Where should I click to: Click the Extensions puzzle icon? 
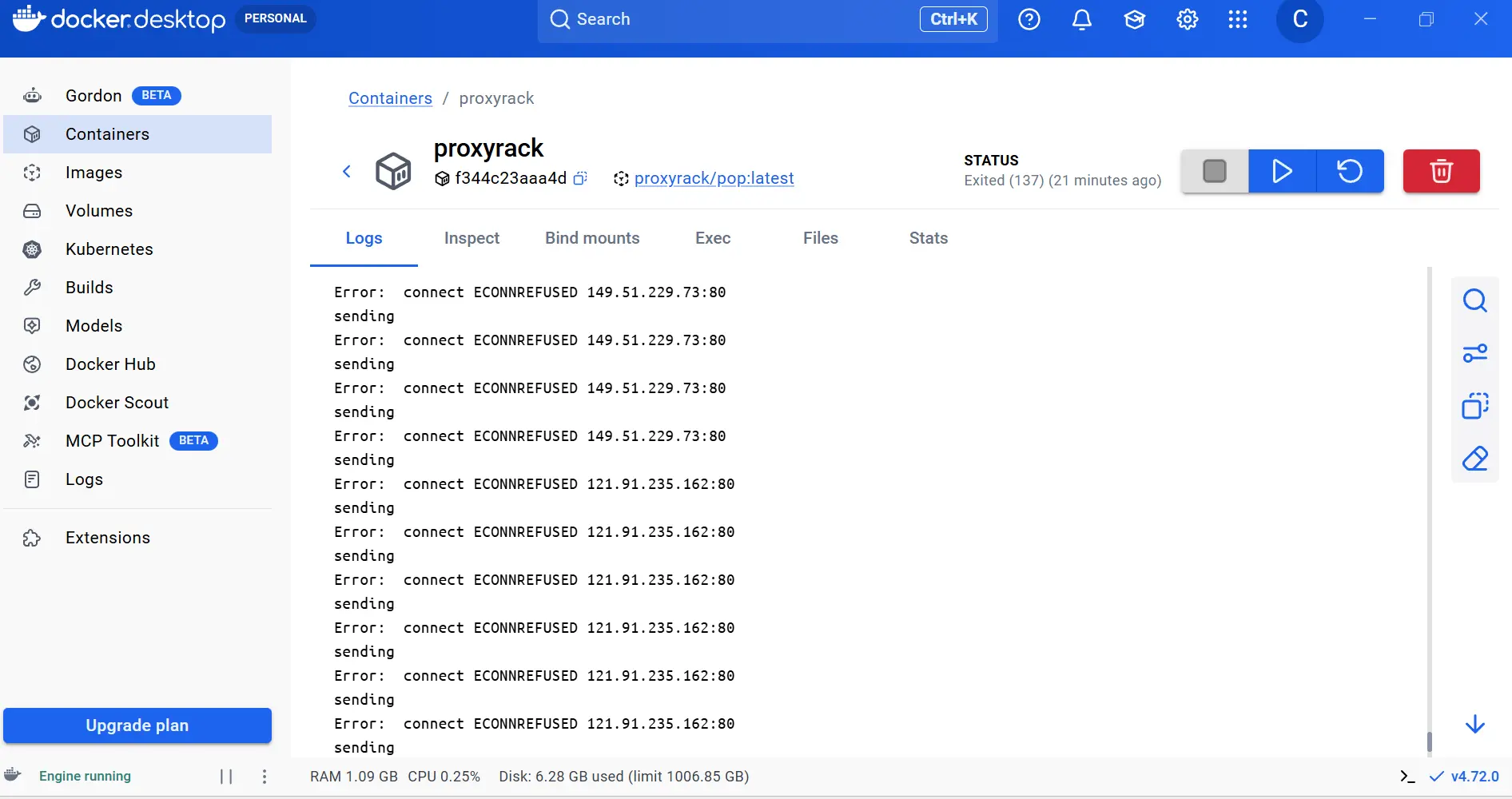(x=32, y=538)
